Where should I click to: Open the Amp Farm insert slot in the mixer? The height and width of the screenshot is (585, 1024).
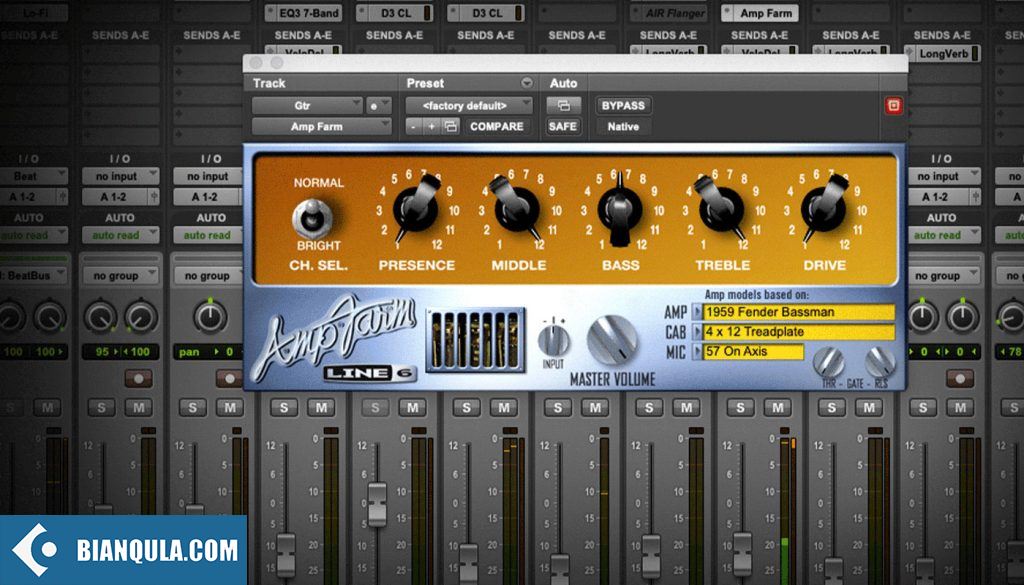[x=759, y=13]
